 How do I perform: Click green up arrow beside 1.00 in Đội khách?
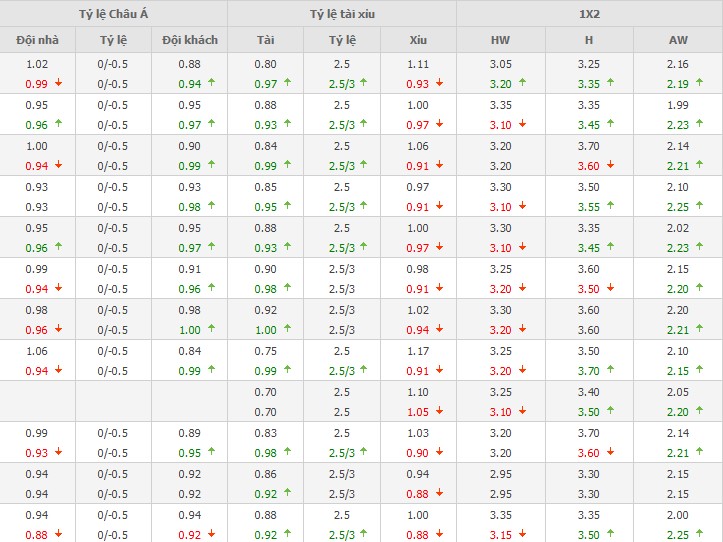click(209, 330)
